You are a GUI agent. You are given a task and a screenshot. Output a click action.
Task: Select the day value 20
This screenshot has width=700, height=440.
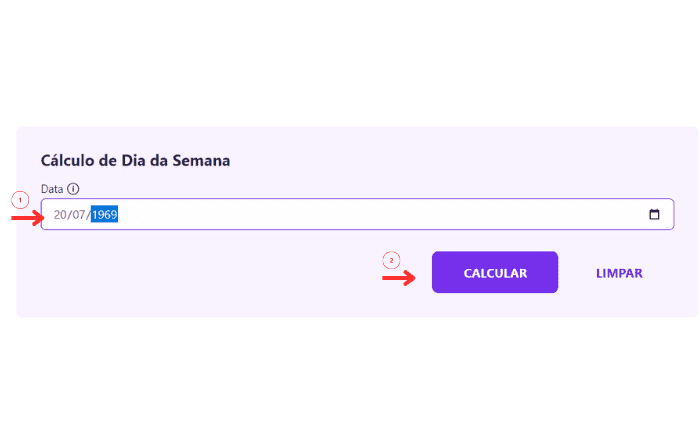point(60,215)
